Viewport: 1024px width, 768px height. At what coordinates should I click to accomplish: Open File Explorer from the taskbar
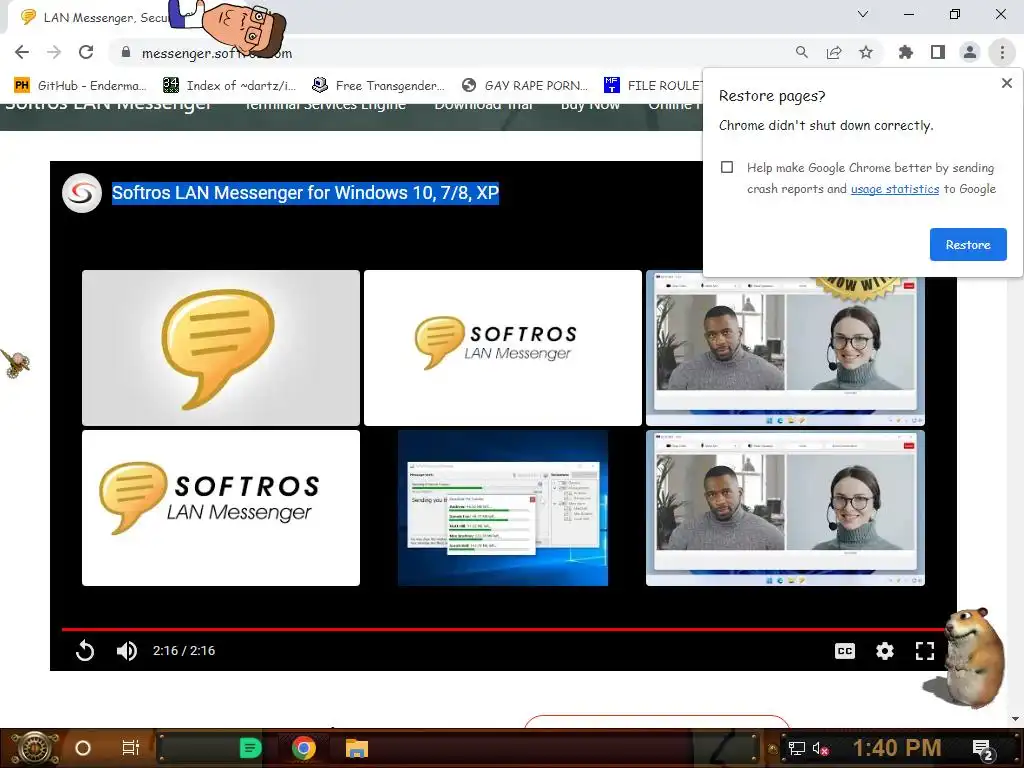click(357, 748)
